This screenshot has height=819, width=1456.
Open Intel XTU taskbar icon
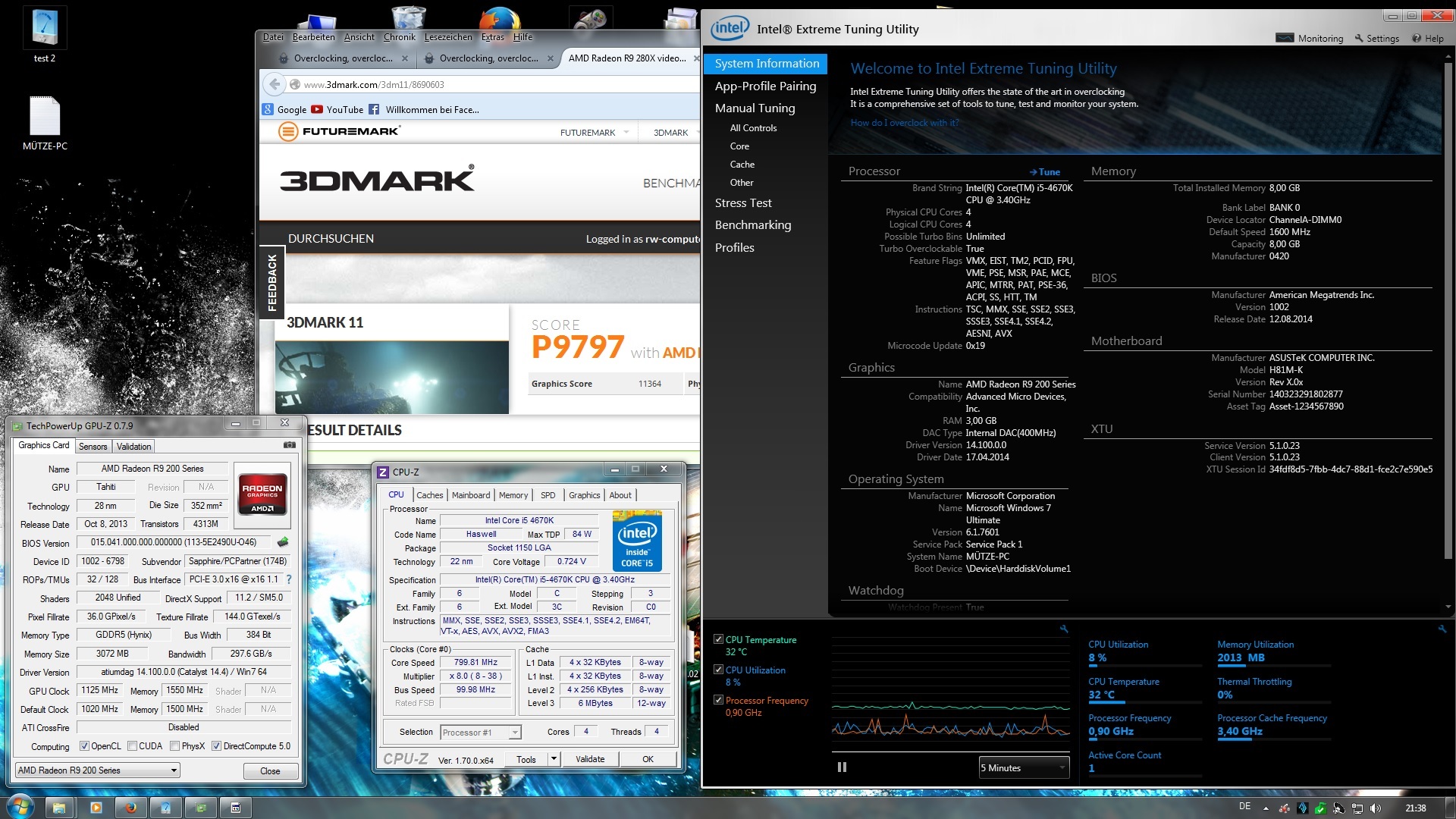[x=166, y=808]
